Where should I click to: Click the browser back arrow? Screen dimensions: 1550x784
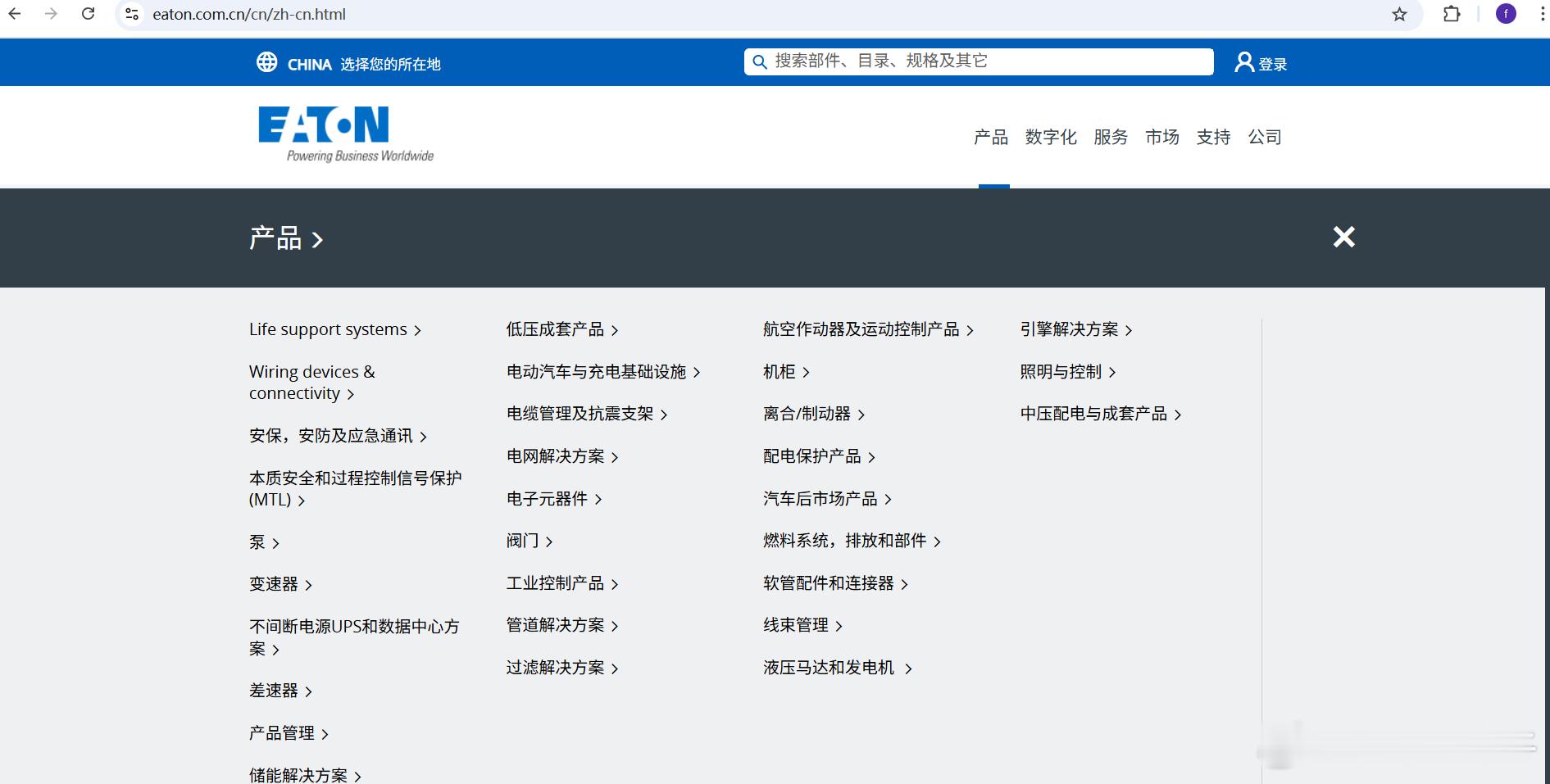click(x=14, y=13)
